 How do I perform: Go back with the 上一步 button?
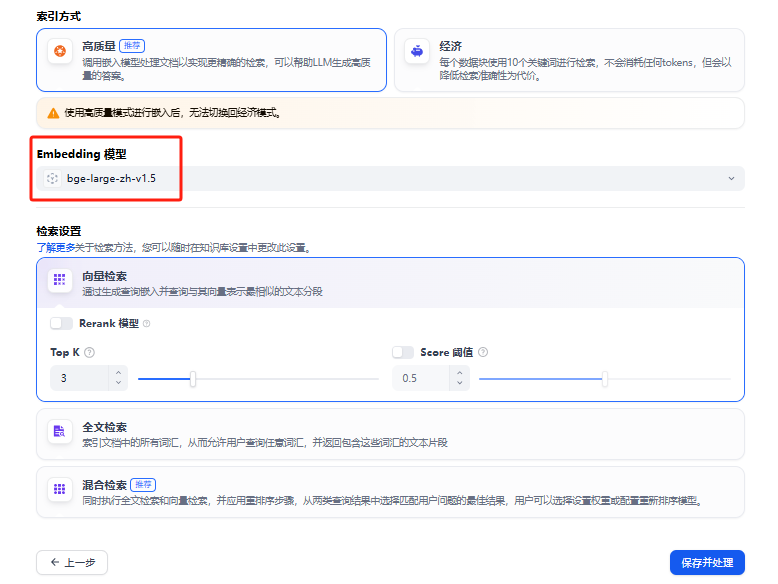(72, 562)
